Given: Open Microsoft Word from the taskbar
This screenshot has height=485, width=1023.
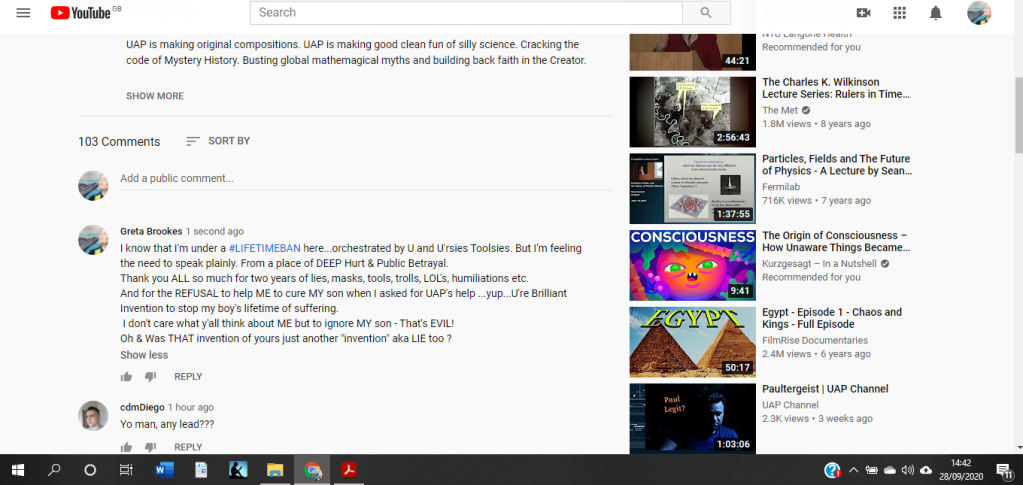Looking at the screenshot, I should click(164, 470).
